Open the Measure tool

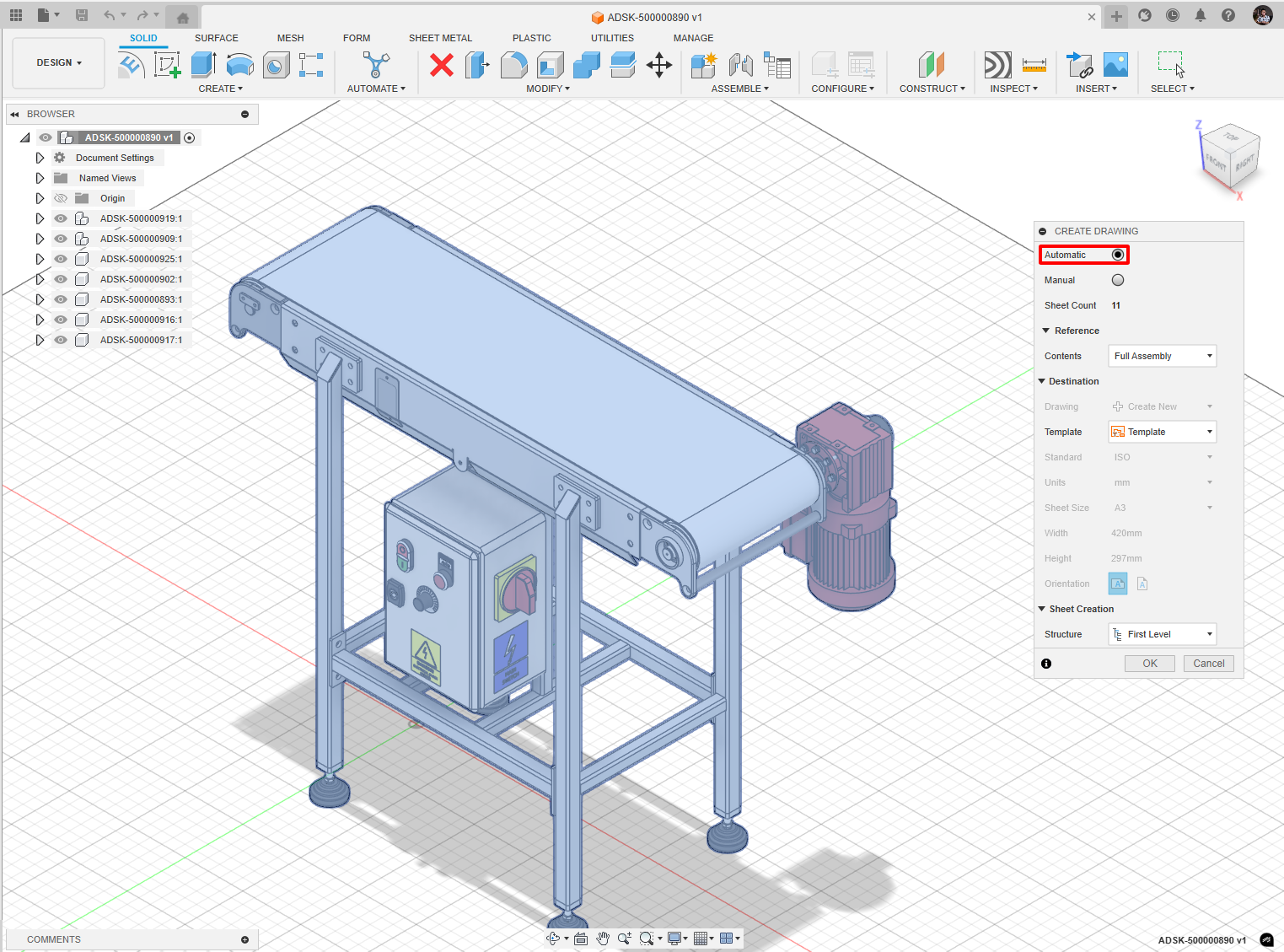[x=1034, y=65]
